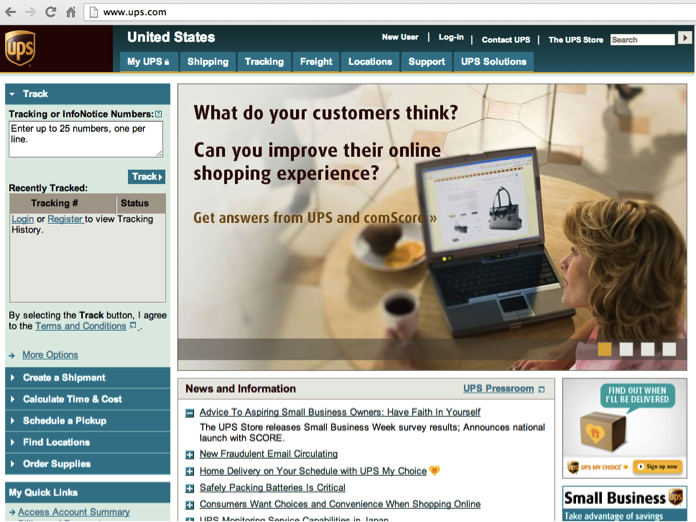
Task: Click the Log-In link
Action: (x=451, y=37)
